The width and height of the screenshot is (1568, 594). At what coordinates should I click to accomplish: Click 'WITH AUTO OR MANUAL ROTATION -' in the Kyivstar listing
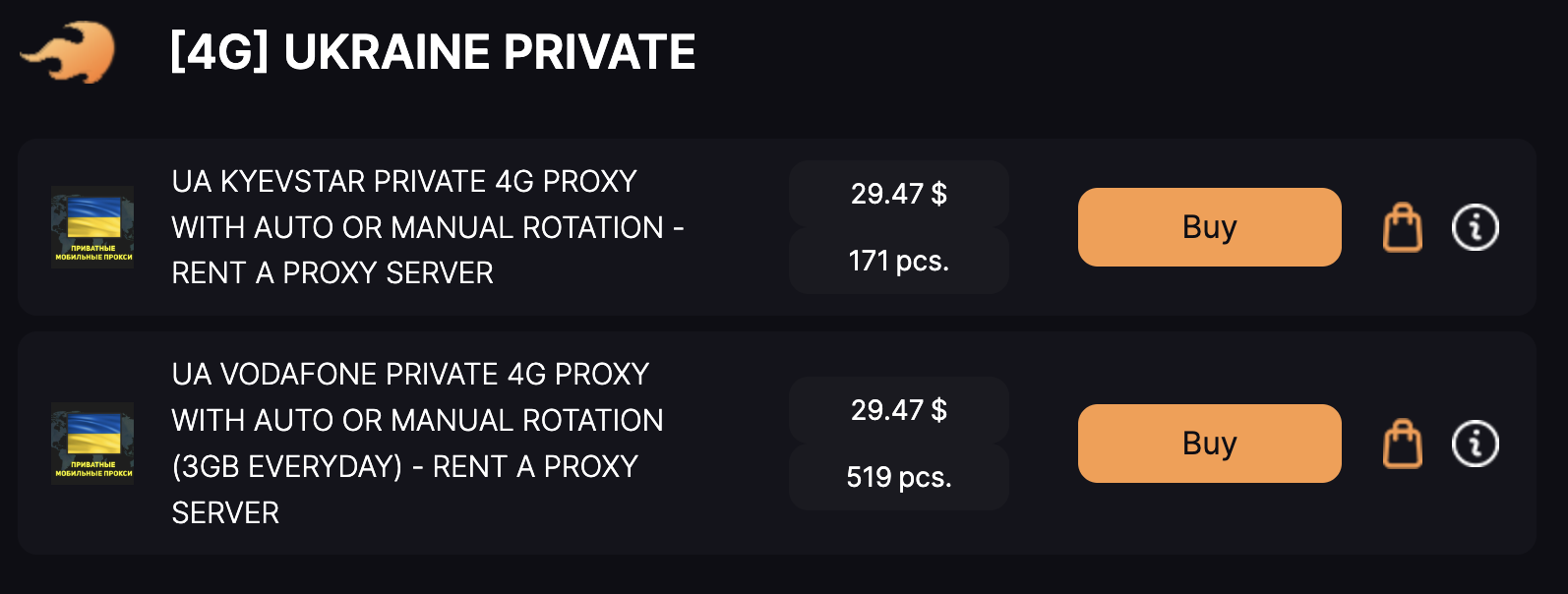pos(427,228)
